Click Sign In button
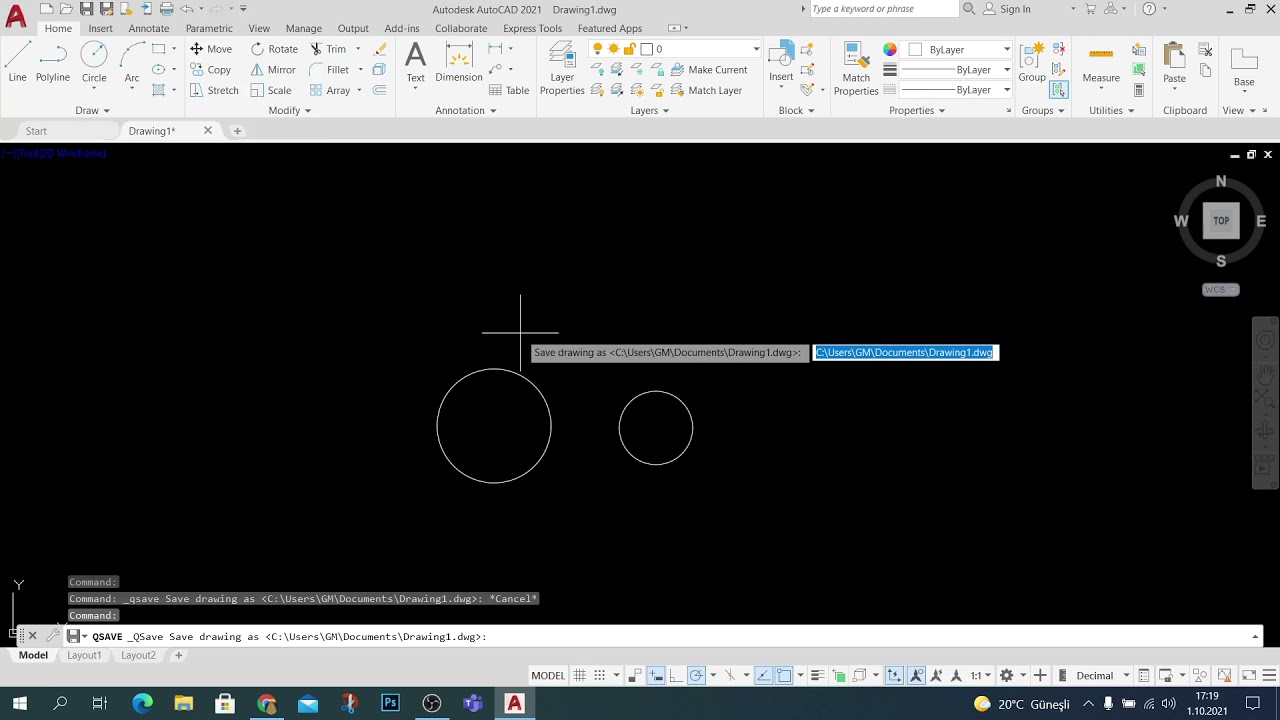Viewport: 1280px width, 720px height. point(1007,9)
